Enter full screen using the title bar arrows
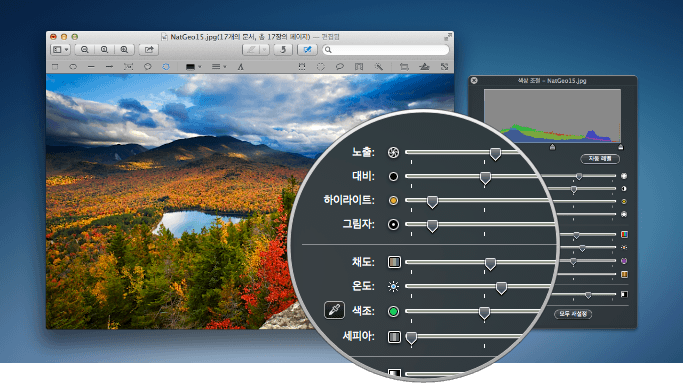This screenshot has height=384, width=683. point(448,37)
